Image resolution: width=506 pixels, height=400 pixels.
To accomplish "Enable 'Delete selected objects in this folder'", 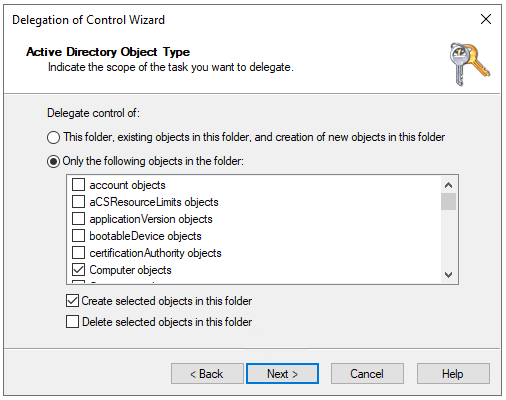I will click(x=72, y=322).
